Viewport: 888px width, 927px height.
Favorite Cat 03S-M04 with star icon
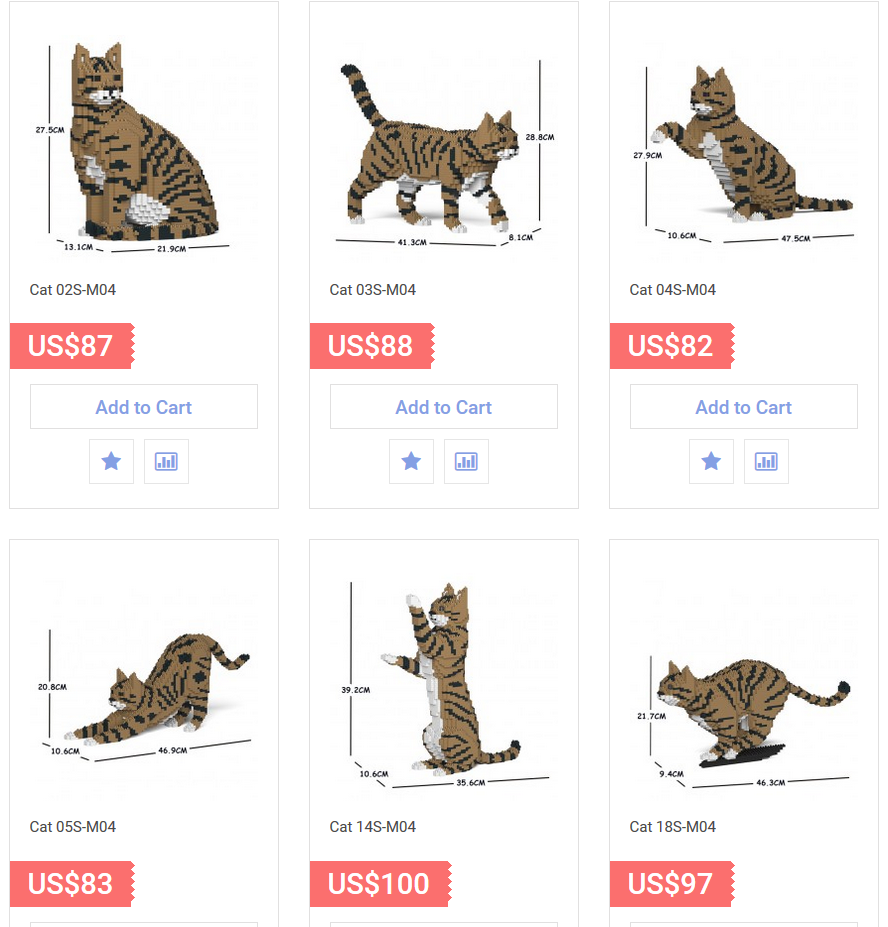pyautogui.click(x=411, y=461)
